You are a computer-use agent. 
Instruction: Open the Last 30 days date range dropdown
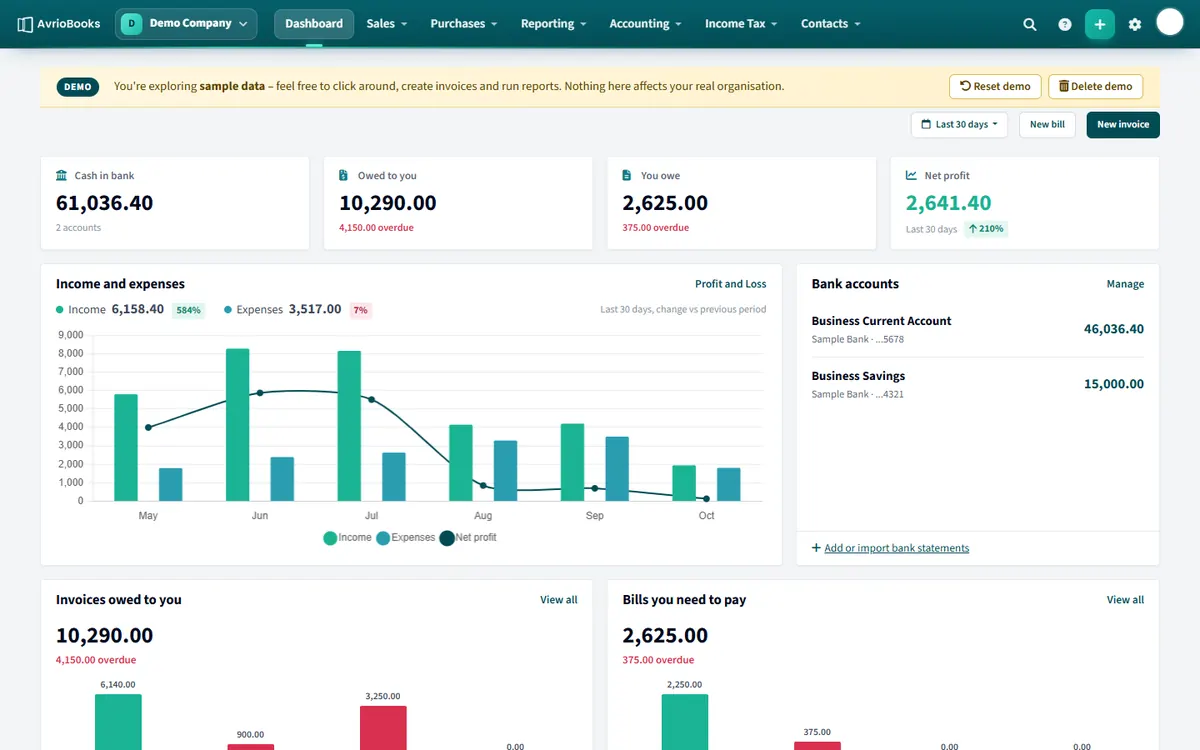pos(960,125)
